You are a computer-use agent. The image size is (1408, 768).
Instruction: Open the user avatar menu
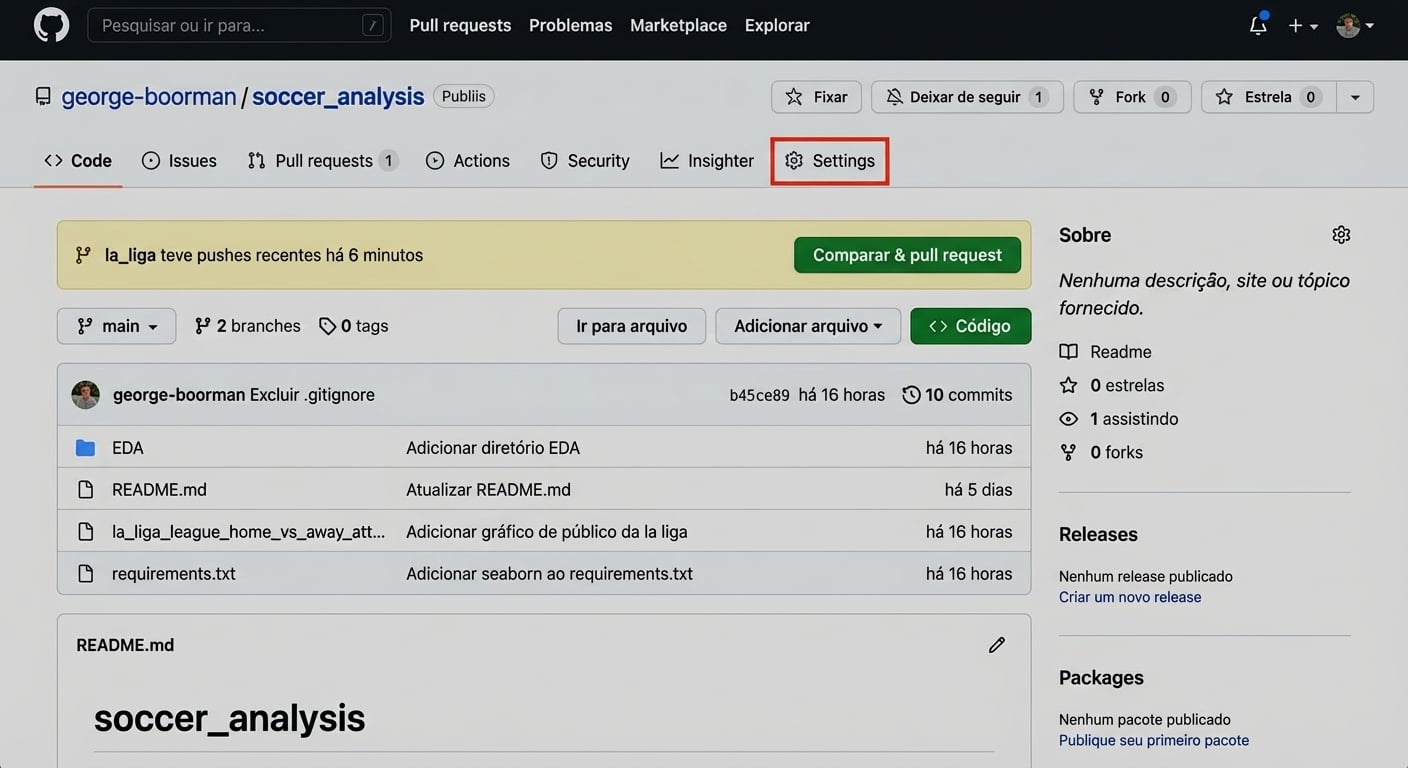coord(1355,25)
